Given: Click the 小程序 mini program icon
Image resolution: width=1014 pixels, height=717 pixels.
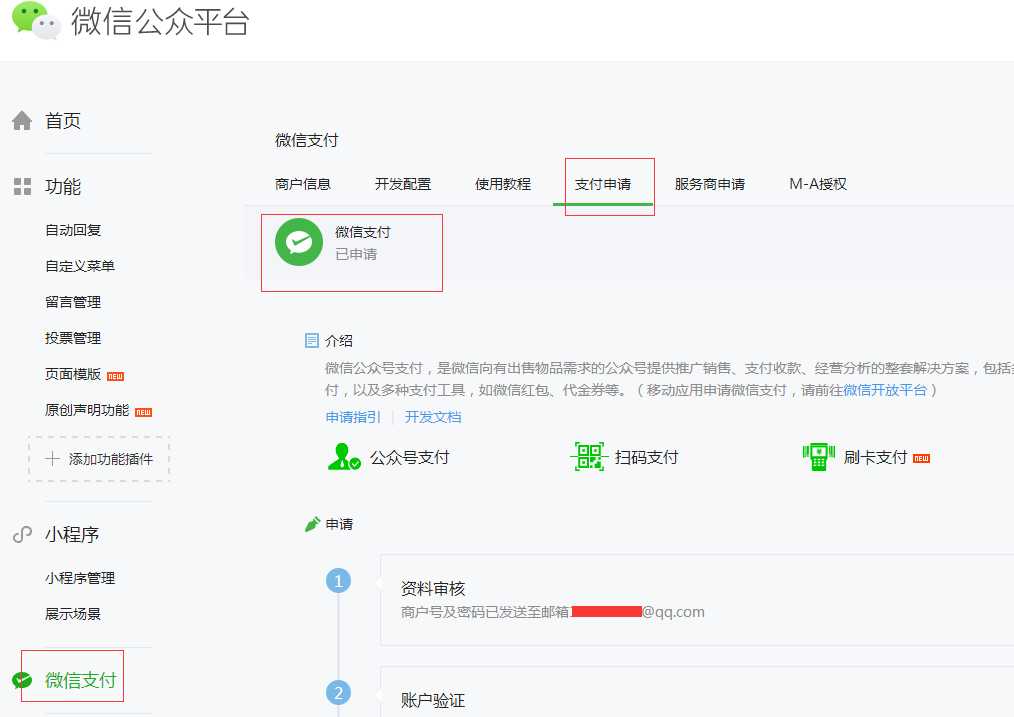Looking at the screenshot, I should [22, 534].
